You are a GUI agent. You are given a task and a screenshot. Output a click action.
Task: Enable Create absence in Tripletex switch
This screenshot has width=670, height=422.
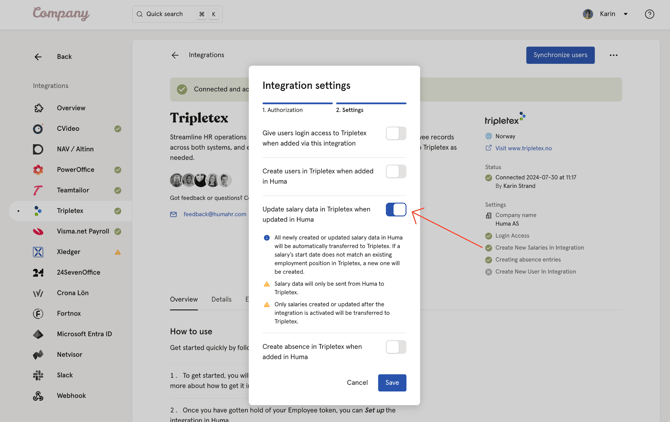click(x=396, y=347)
